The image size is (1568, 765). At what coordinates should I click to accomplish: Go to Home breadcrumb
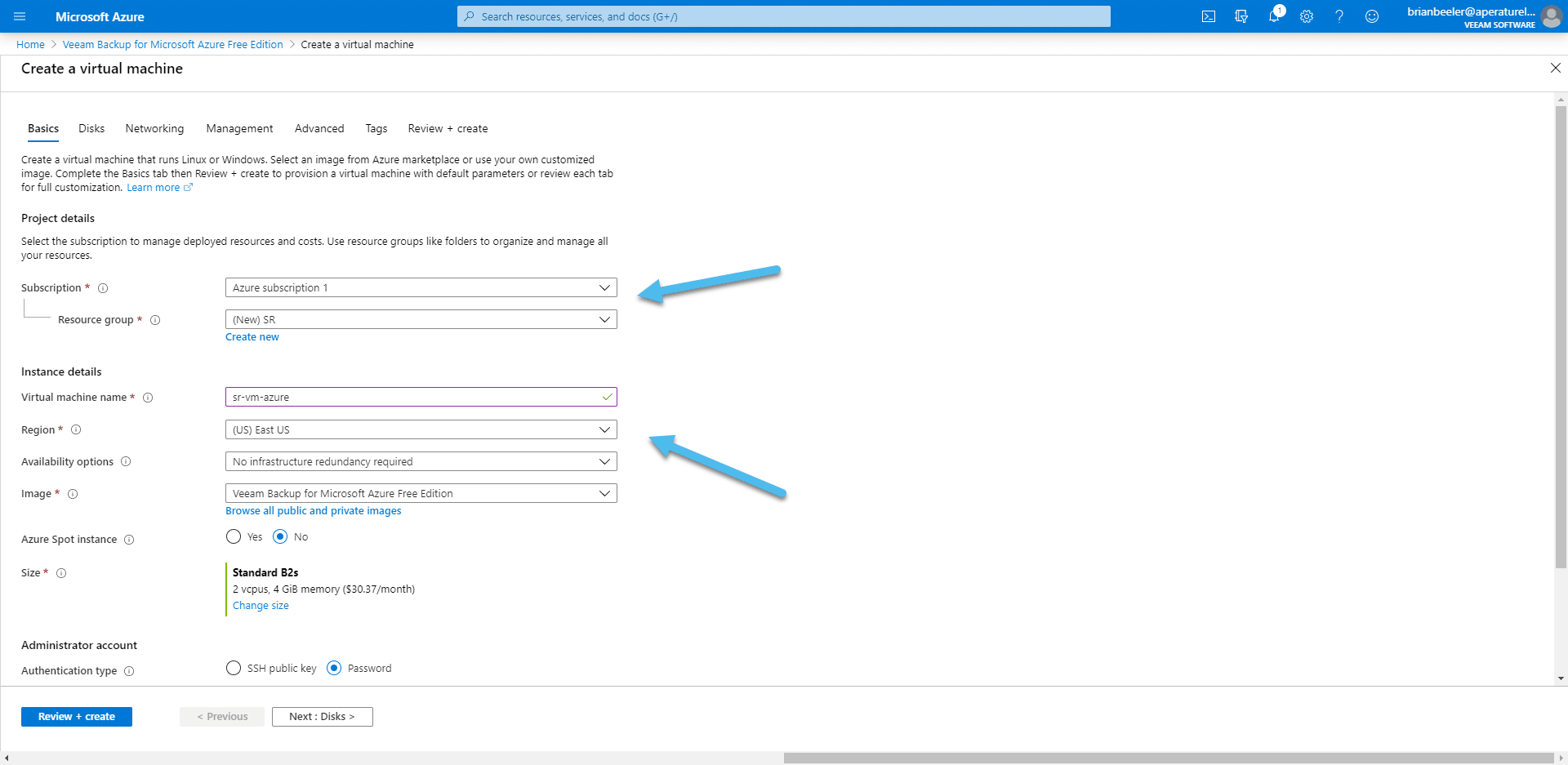(x=30, y=45)
